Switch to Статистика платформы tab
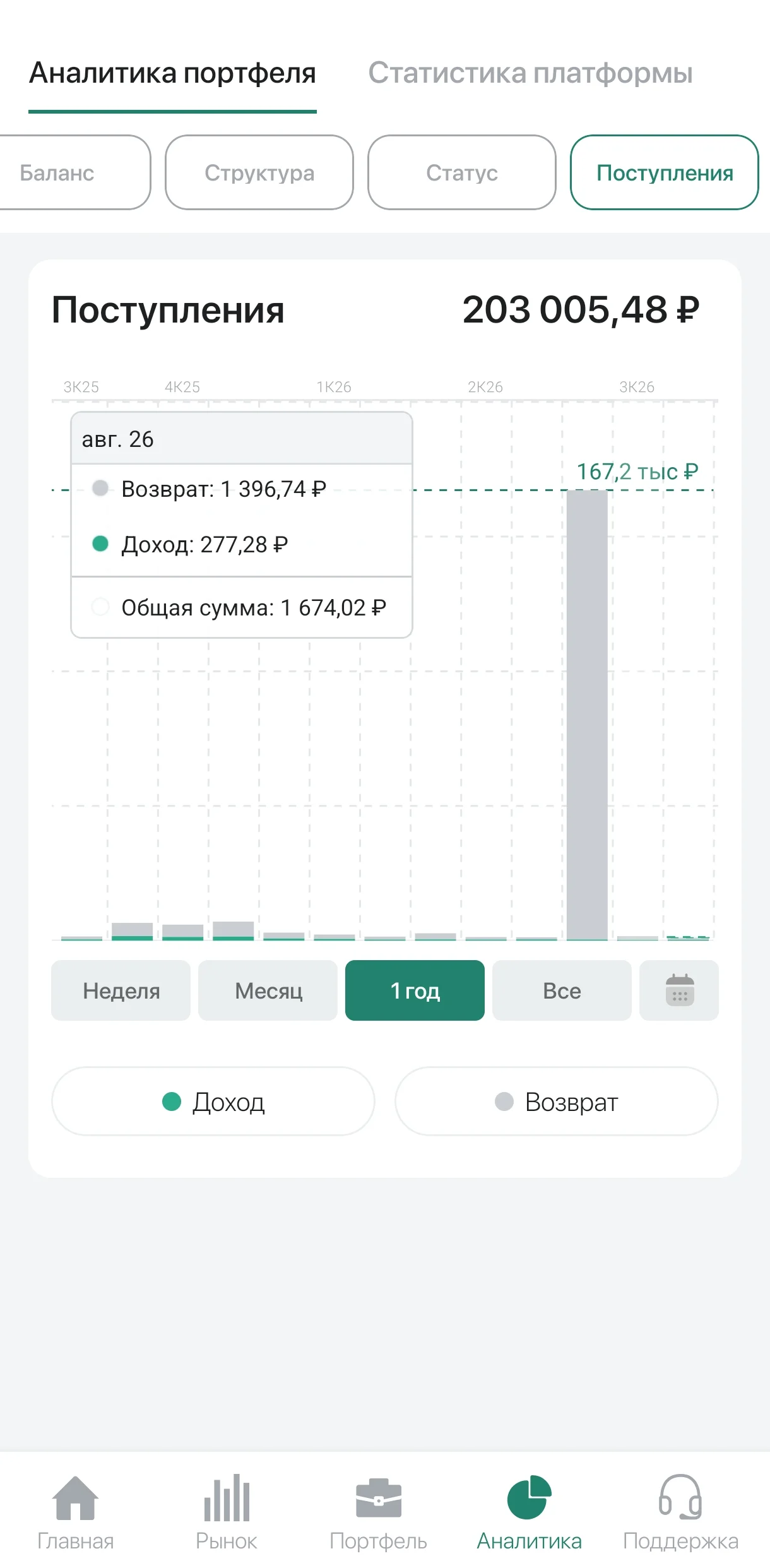770x1568 pixels. (x=530, y=73)
